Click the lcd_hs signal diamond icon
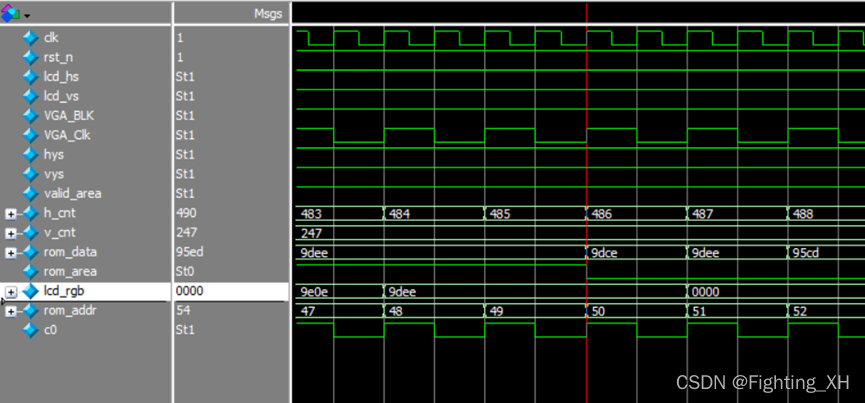Image resolution: width=865 pixels, height=403 pixels. point(30,77)
